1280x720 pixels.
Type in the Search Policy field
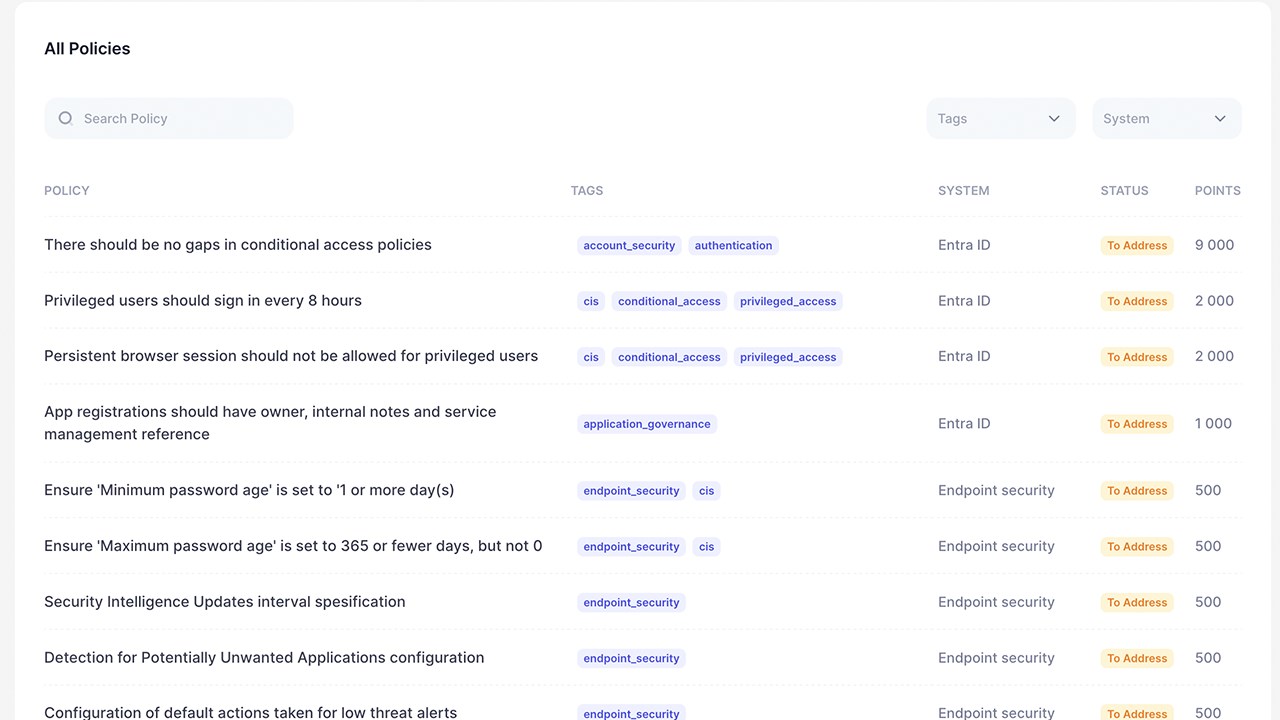coord(180,118)
